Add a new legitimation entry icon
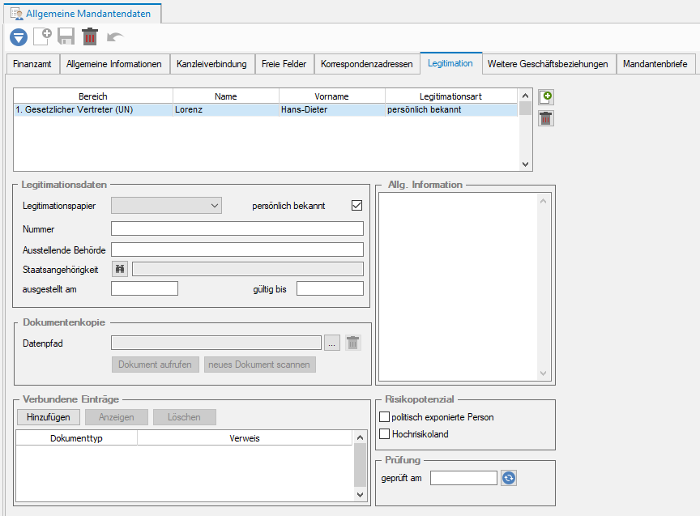700x516 pixels. (x=546, y=97)
